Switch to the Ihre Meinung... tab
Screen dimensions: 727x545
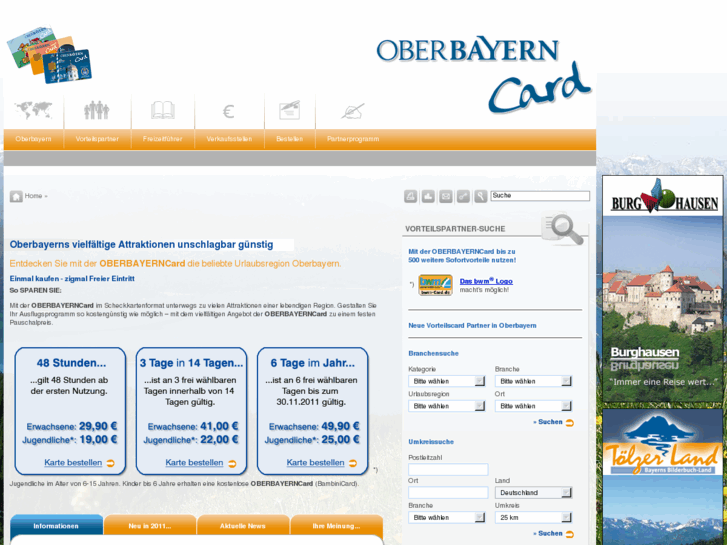(x=337, y=526)
